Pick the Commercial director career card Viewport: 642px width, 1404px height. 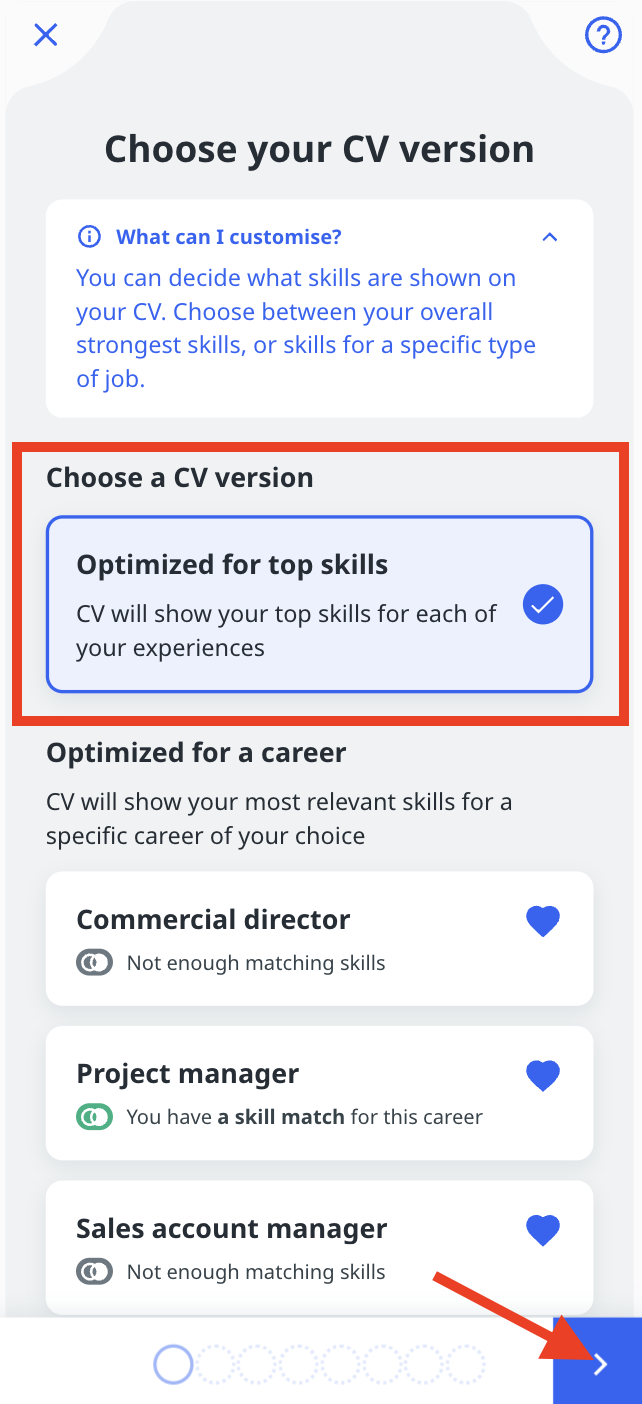click(x=320, y=938)
